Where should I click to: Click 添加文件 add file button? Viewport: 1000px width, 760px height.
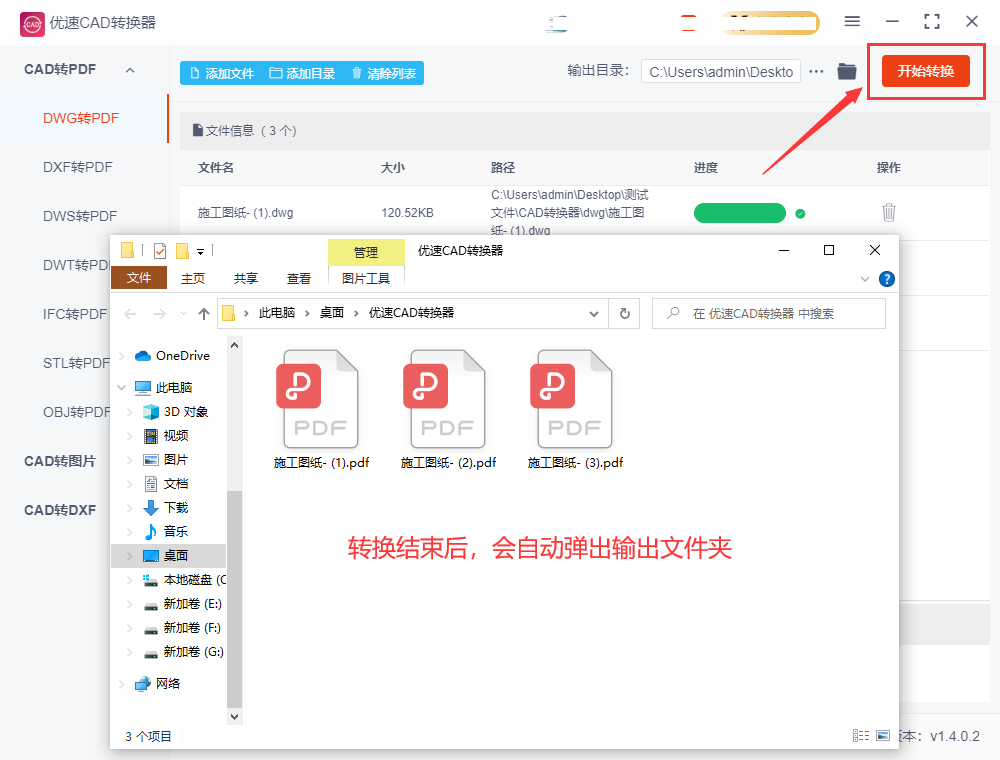pos(222,73)
